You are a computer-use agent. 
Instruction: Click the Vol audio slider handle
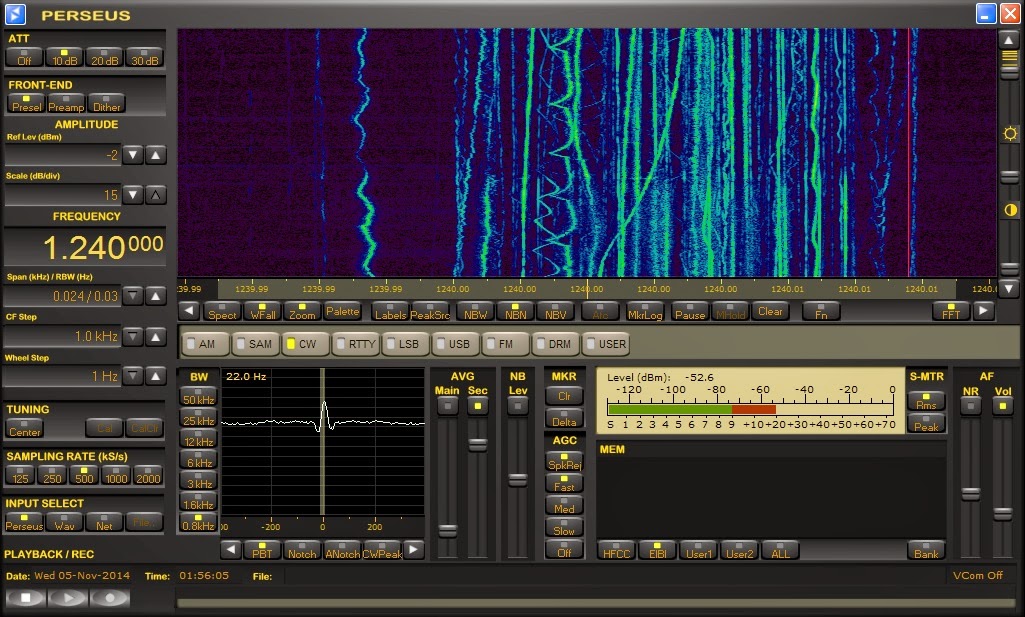tap(1002, 513)
